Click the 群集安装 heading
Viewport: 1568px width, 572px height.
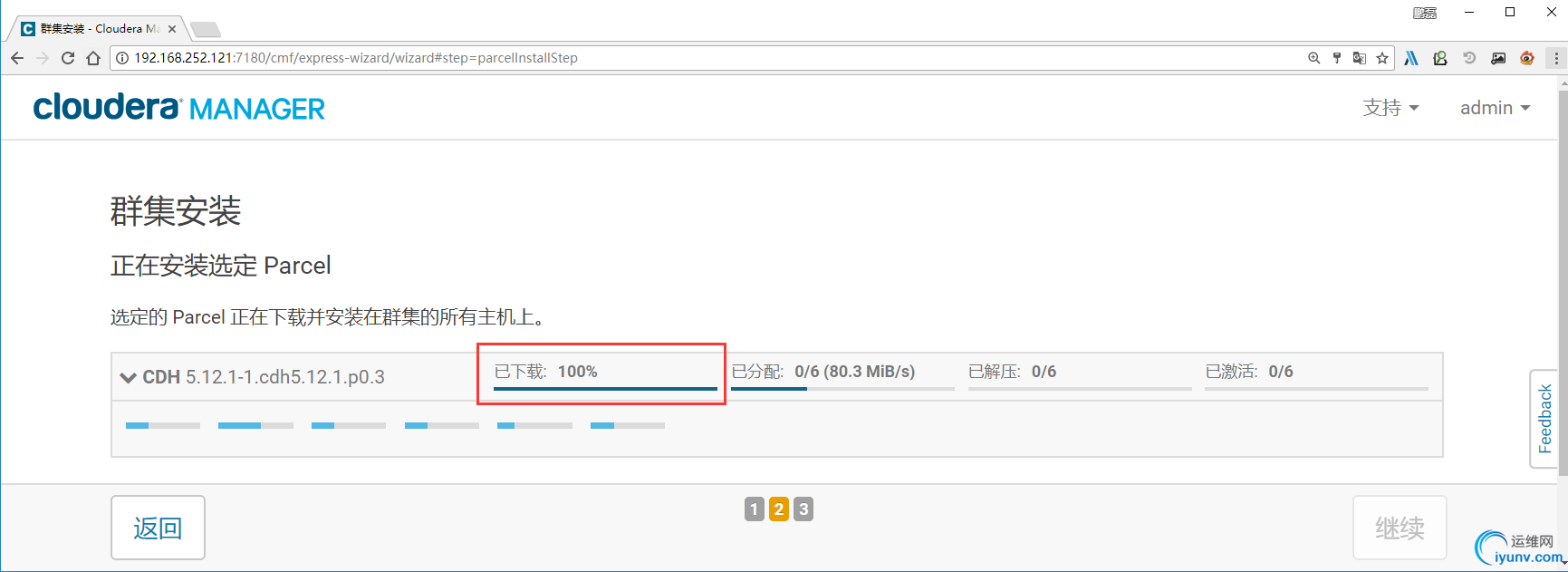(176, 211)
